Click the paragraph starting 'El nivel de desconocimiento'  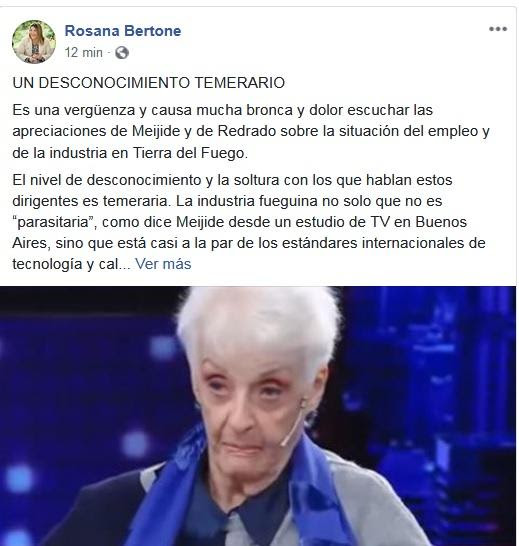coord(249,222)
